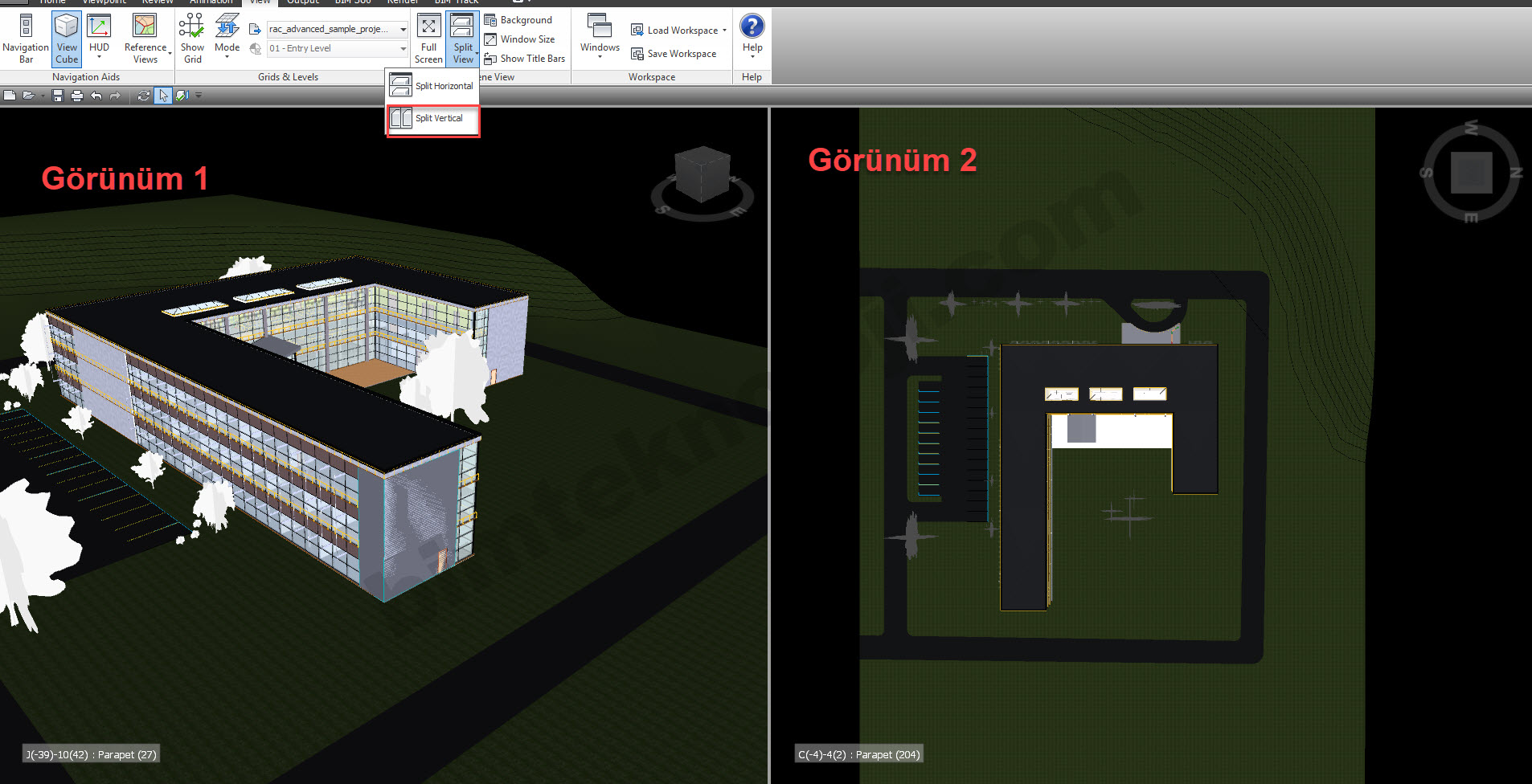Click the Save Workspace icon
Image resolution: width=1532 pixels, height=784 pixels.
coord(637,54)
